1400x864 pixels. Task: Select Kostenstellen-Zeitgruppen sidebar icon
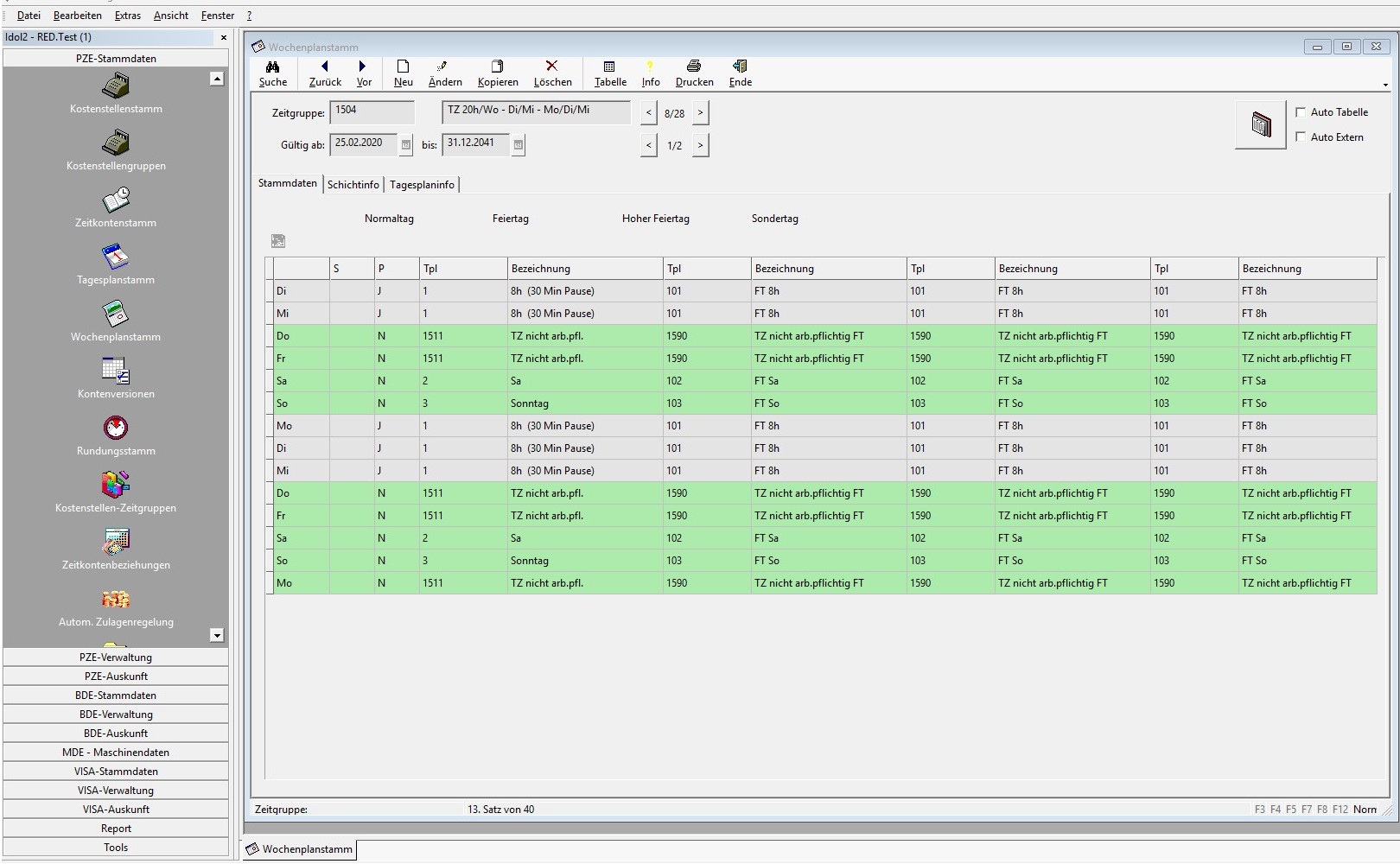point(116,486)
